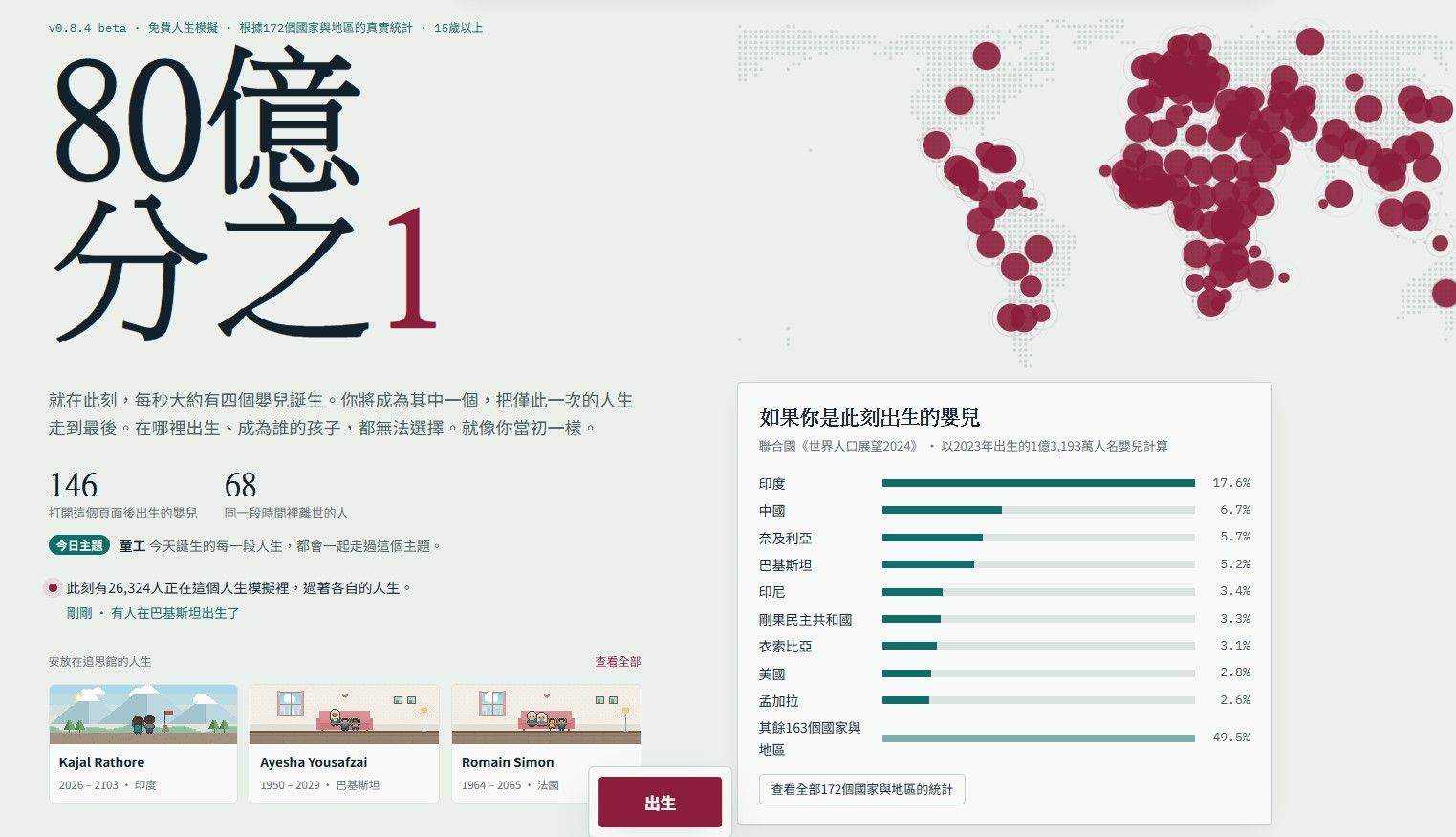
Task: Click the 今日主題 green badge
Action: pos(79,545)
